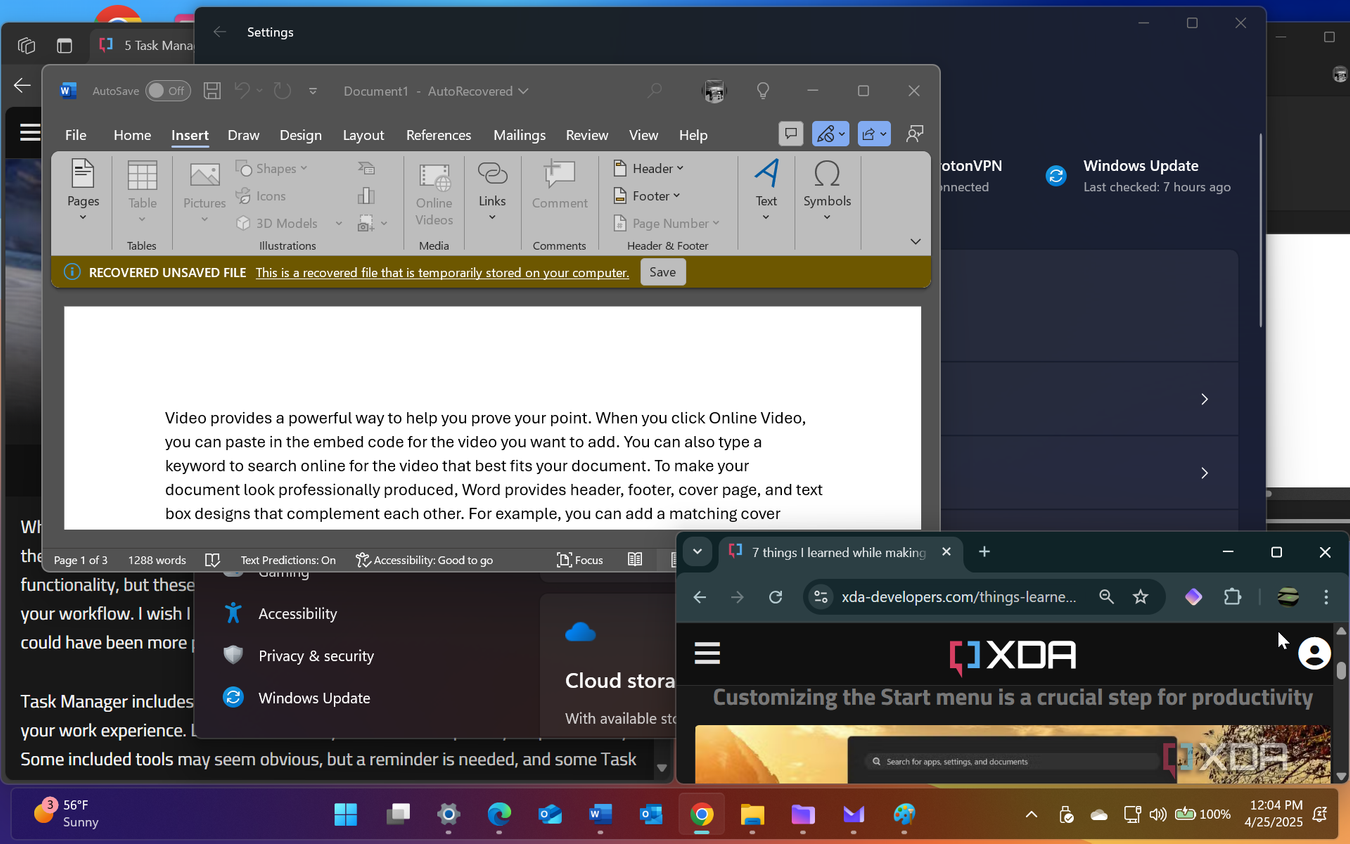Click Accessibility: Good to go in the status bar
This screenshot has width=1350, height=844.
(424, 560)
